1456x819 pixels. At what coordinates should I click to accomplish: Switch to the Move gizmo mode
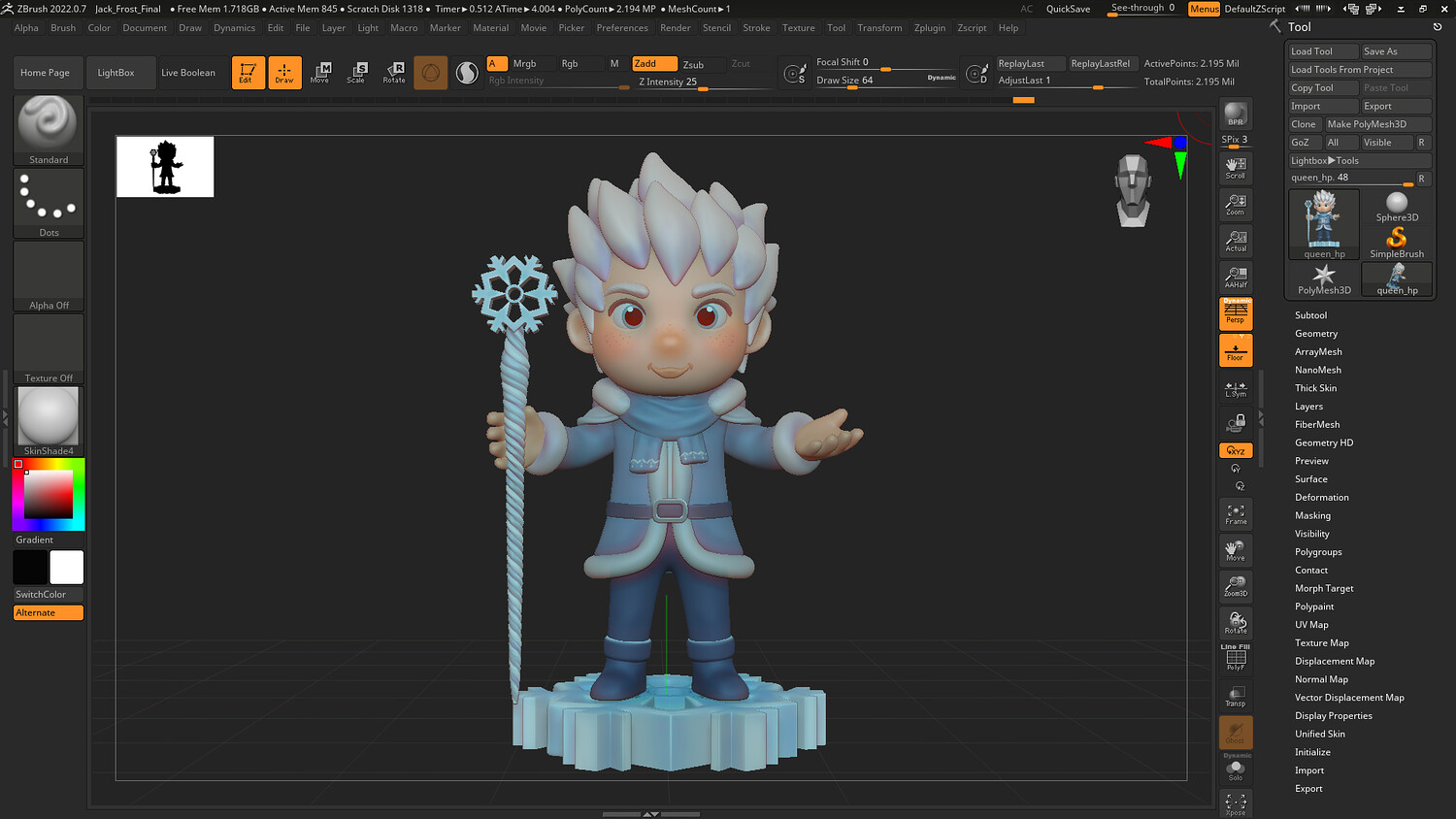[x=320, y=72]
